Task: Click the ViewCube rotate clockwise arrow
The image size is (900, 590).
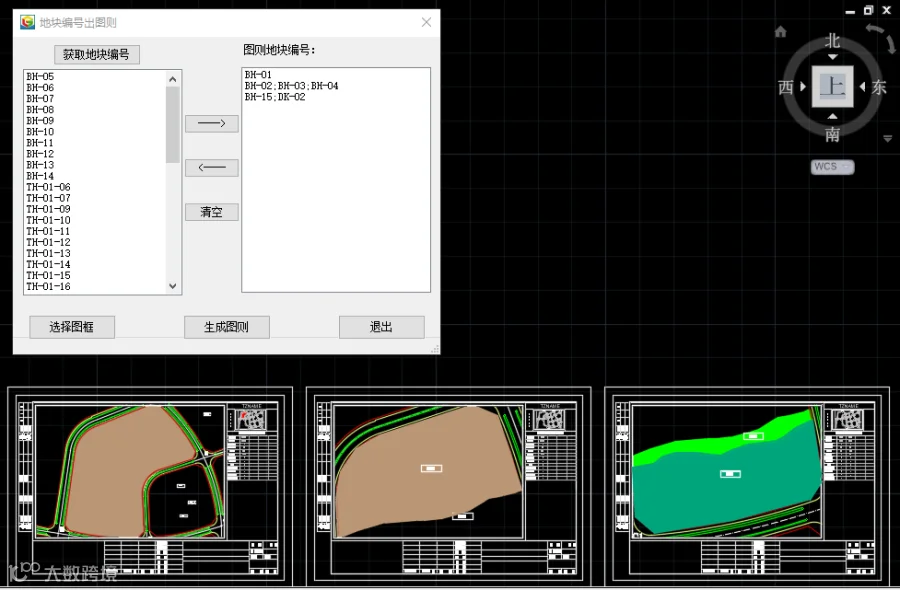Action: 882,37
